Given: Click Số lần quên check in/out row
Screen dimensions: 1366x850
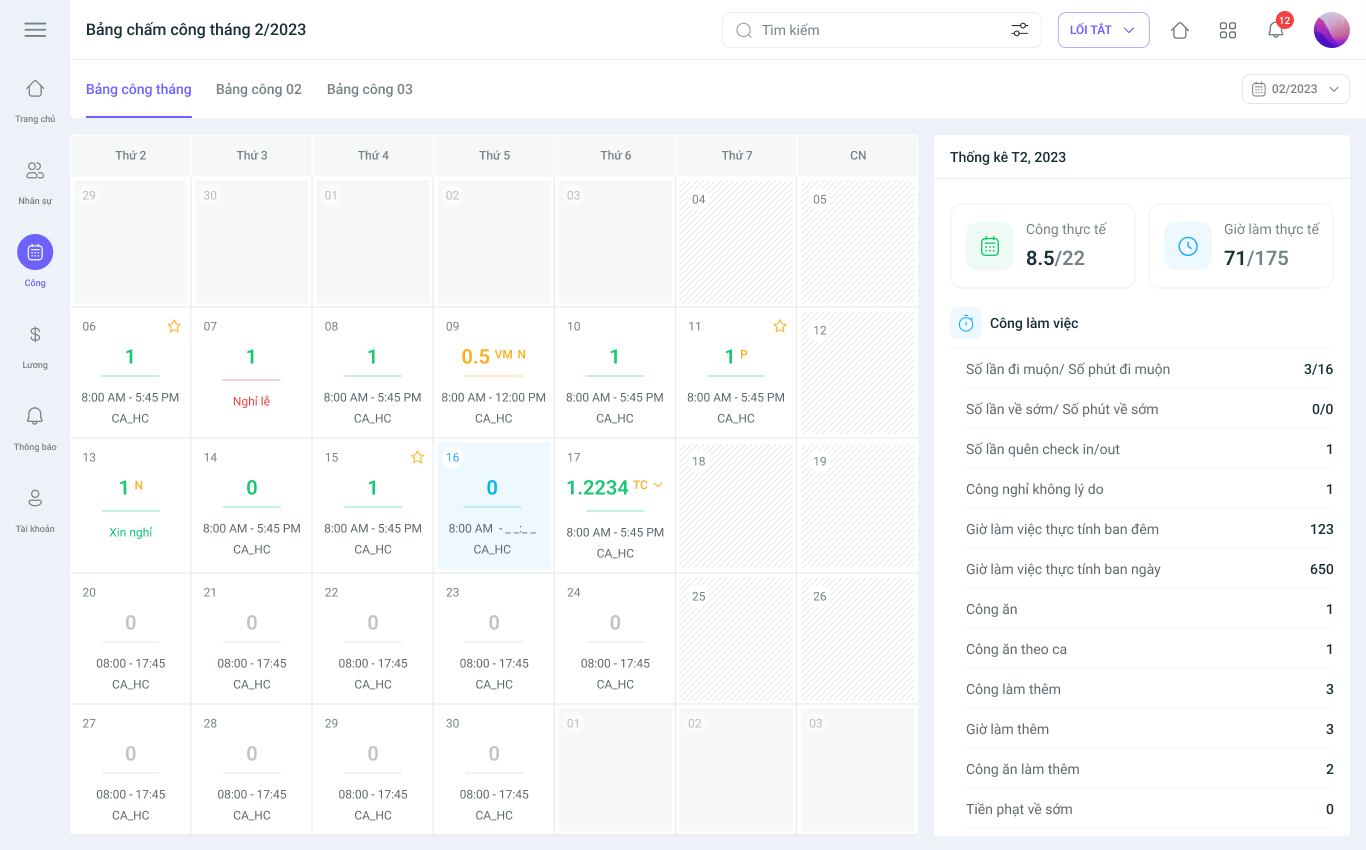Looking at the screenshot, I should pyautogui.click(x=1150, y=449).
